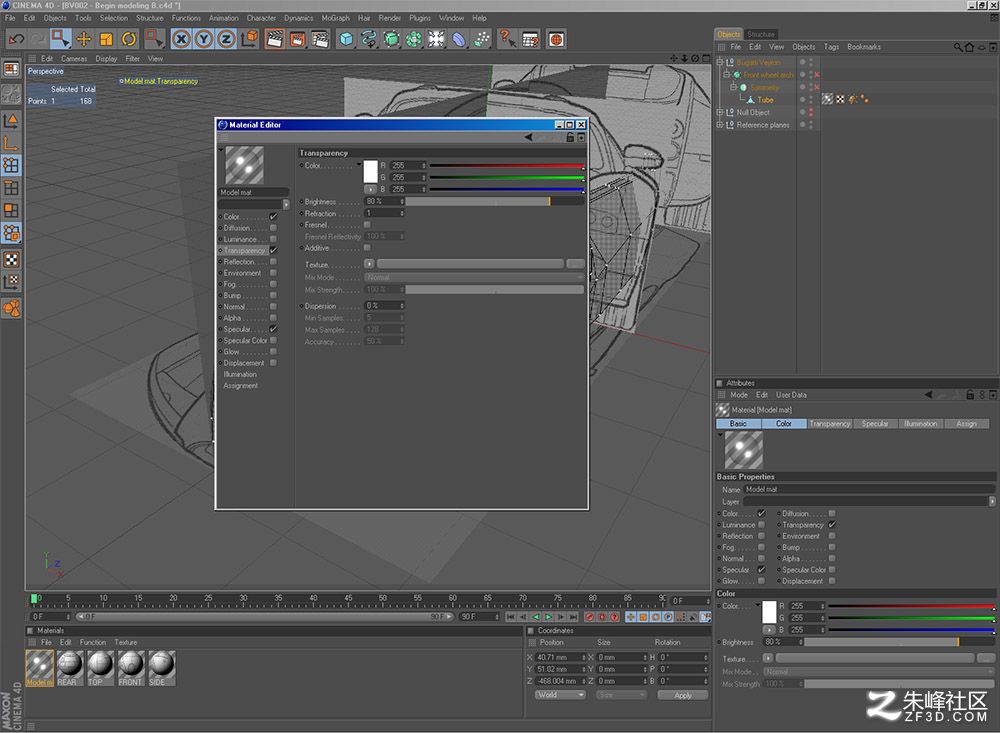Open Illumination settings in Material Editor

pyautogui.click(x=240, y=374)
